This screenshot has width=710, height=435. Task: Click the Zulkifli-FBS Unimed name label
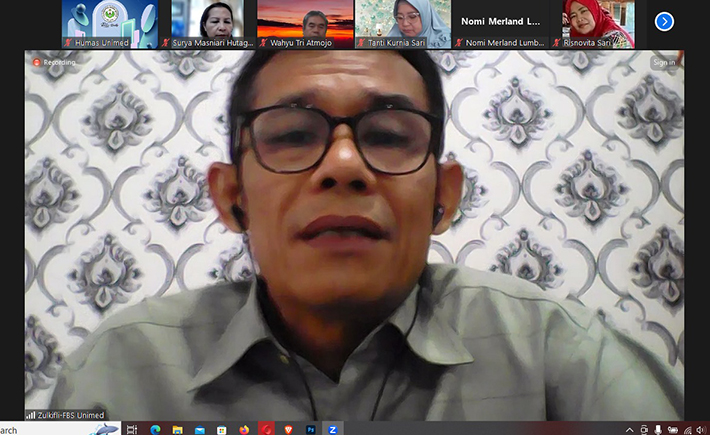71,415
